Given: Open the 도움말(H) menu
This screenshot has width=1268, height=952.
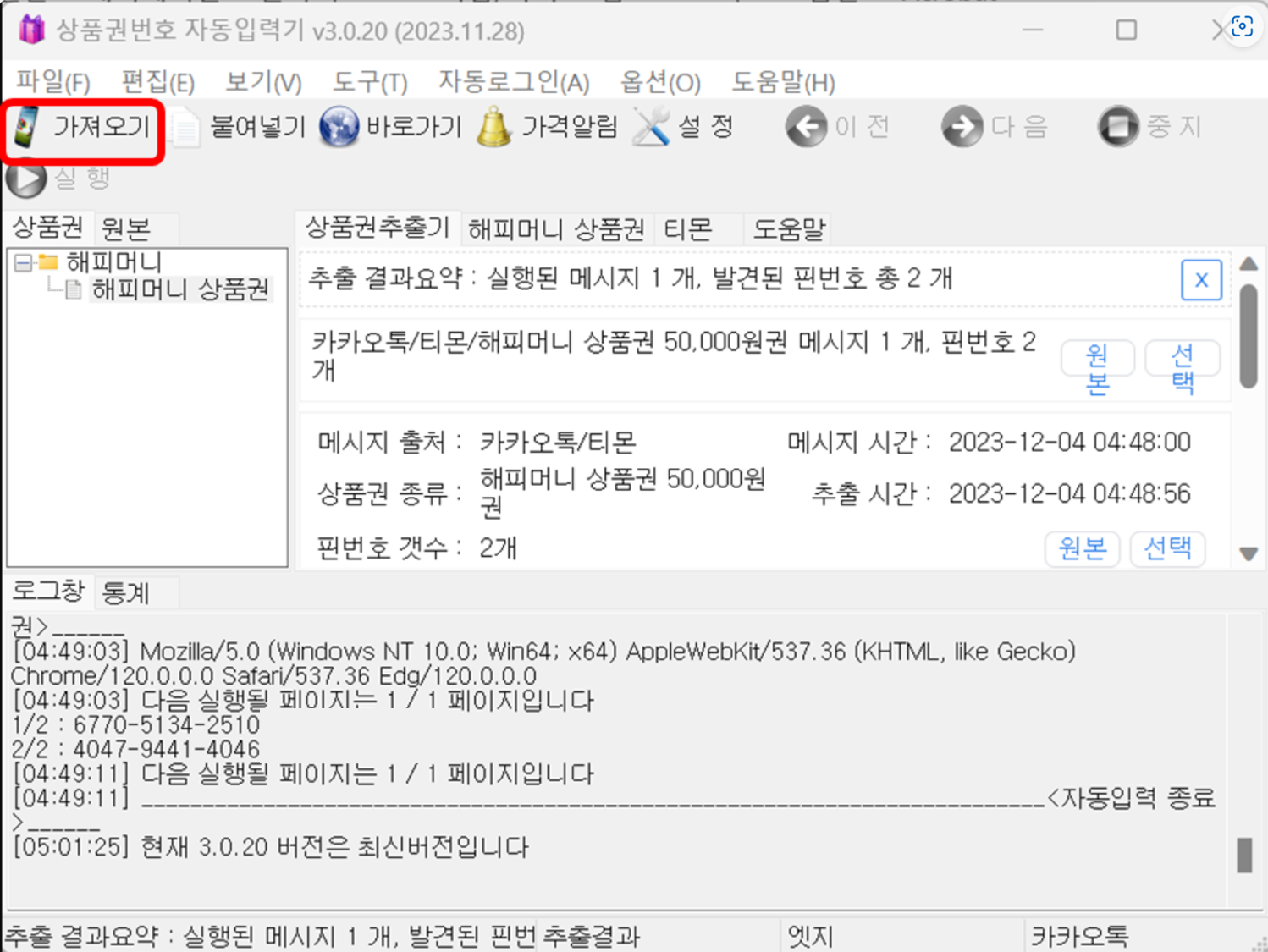Looking at the screenshot, I should tap(783, 82).
